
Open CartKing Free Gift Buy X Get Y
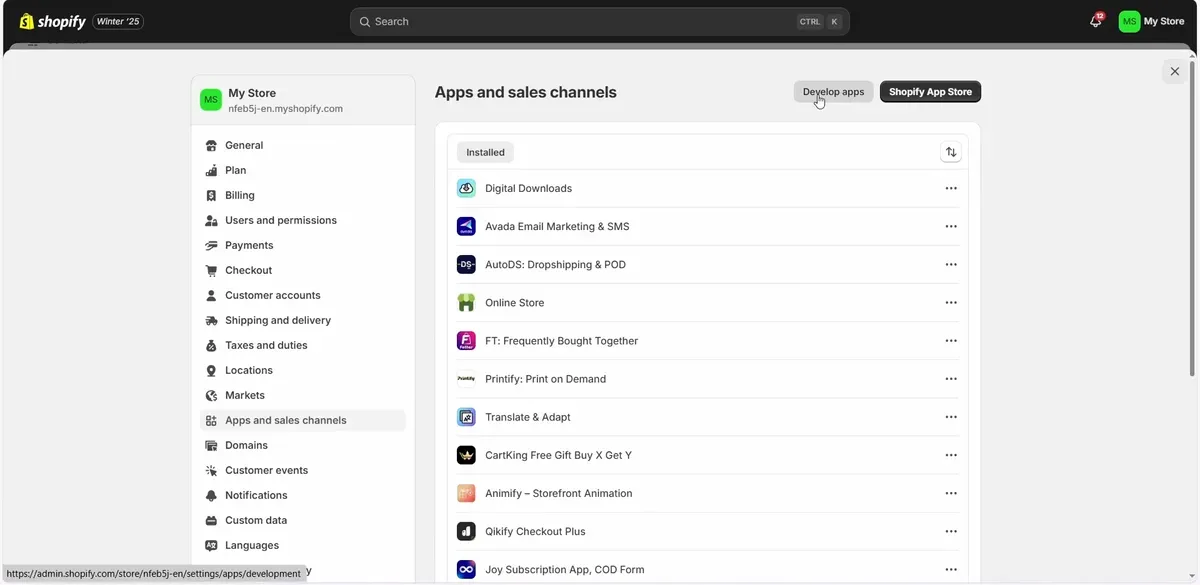click(x=558, y=455)
